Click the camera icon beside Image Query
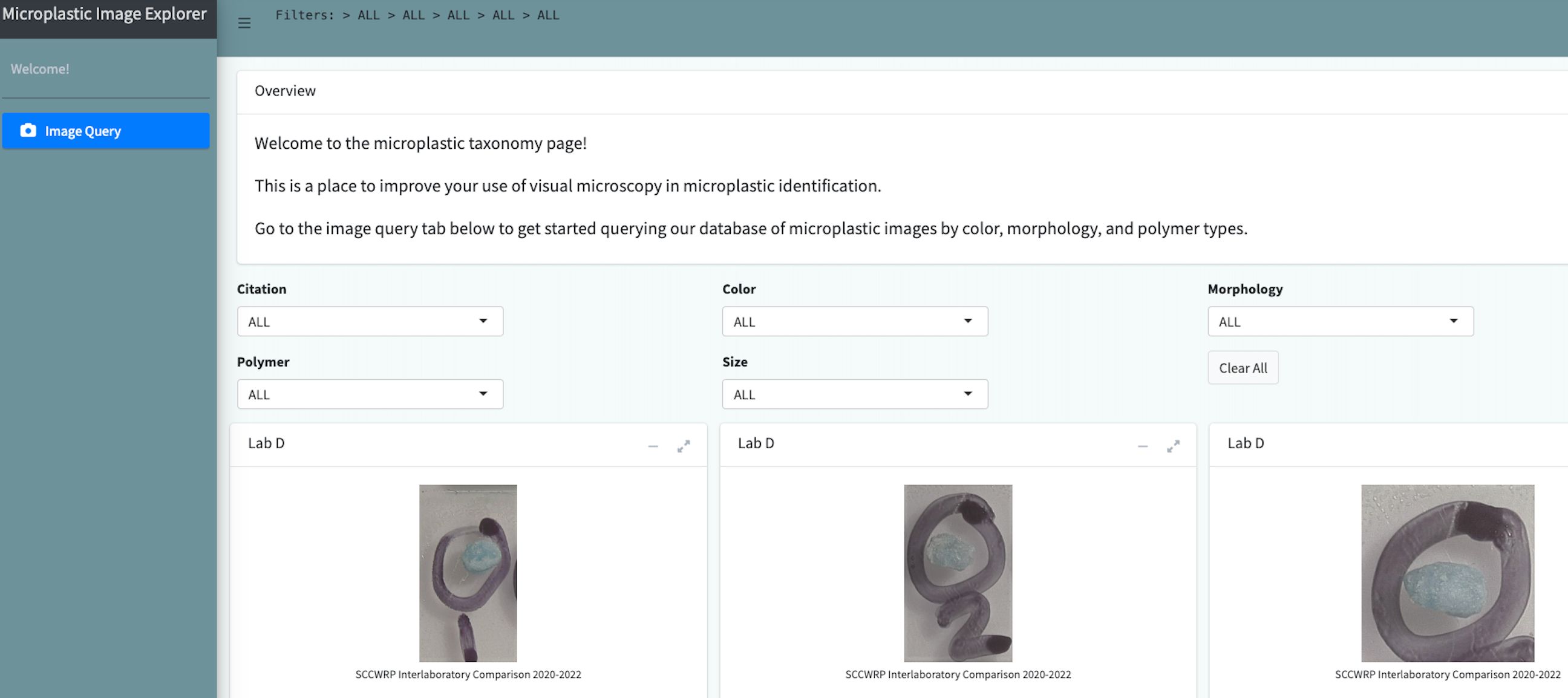Viewport: 1568px width, 698px height. click(28, 130)
